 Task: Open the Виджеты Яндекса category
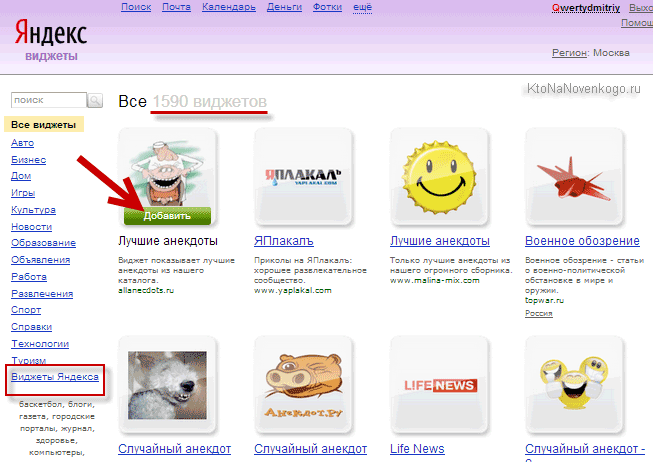[x=55, y=377]
